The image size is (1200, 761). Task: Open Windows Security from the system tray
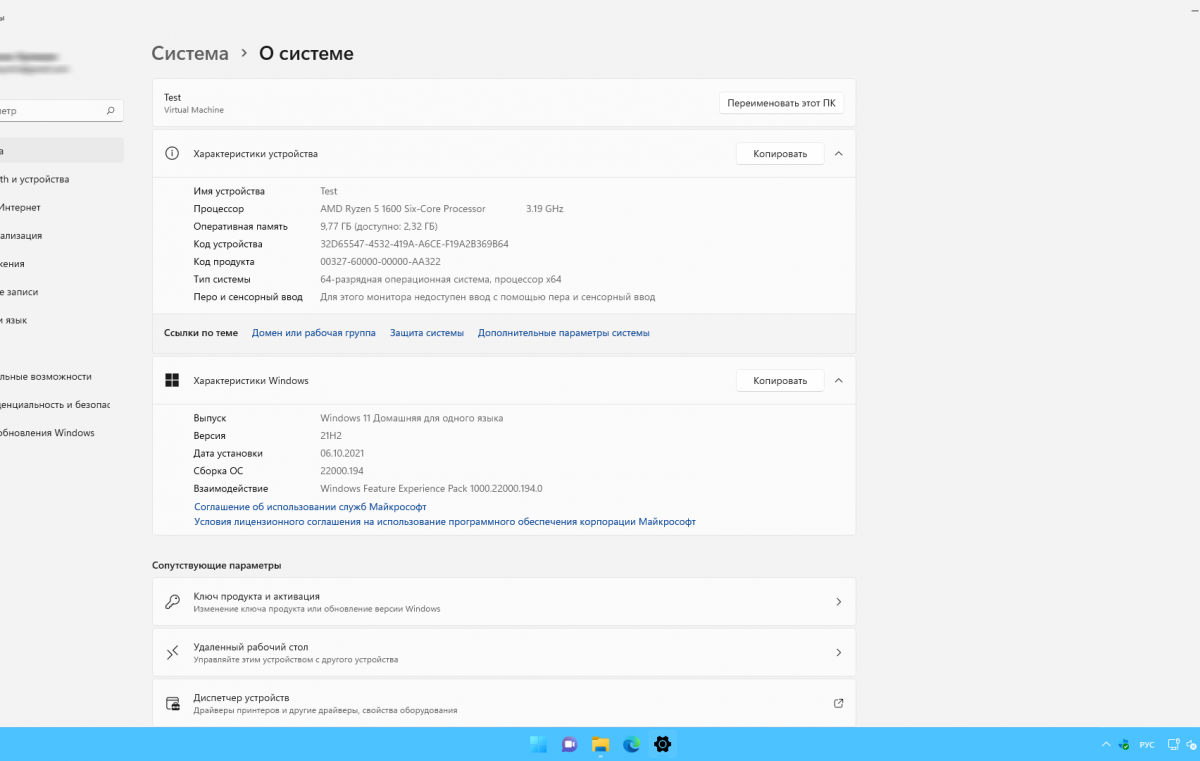click(x=1124, y=745)
